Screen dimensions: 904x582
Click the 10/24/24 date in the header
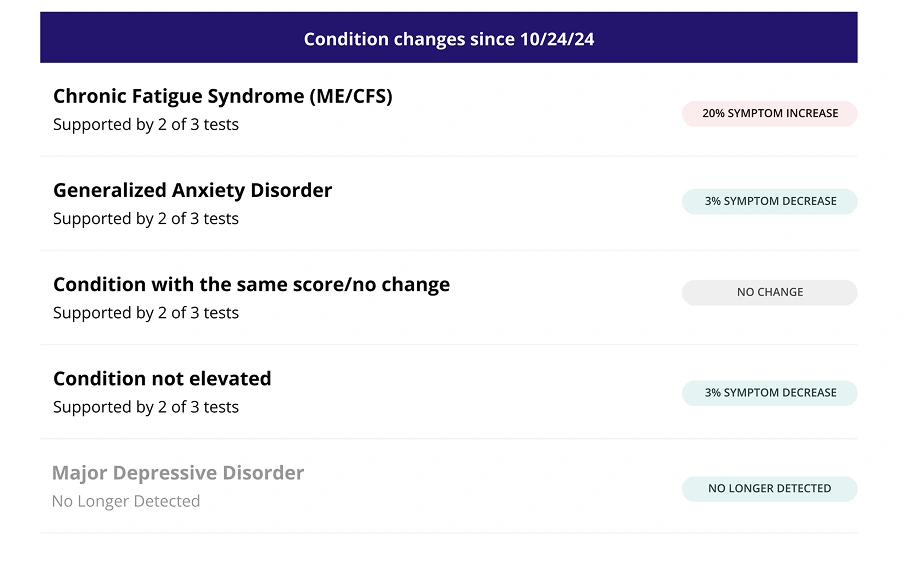(556, 39)
